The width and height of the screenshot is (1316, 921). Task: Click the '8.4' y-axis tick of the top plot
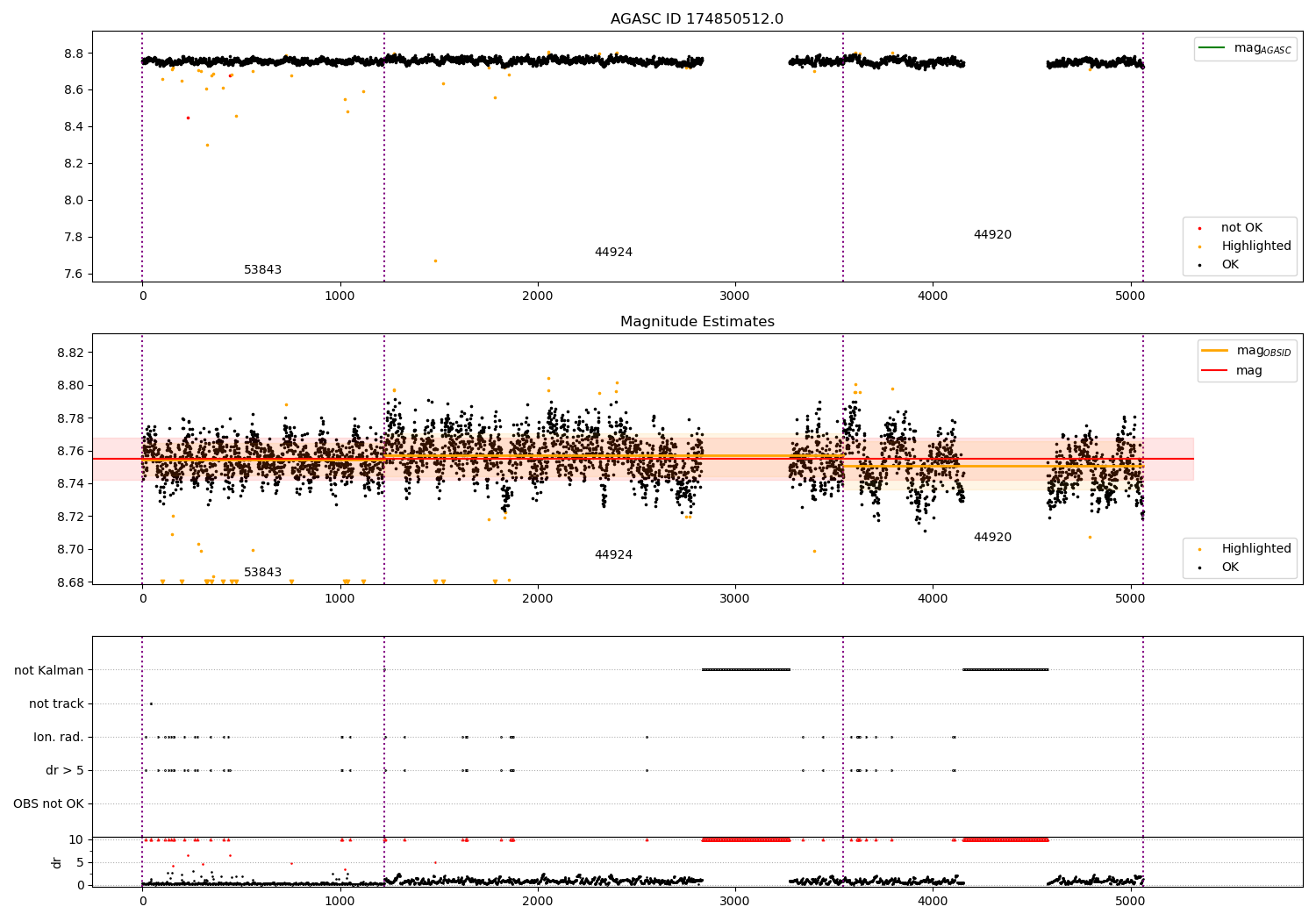coord(73,127)
